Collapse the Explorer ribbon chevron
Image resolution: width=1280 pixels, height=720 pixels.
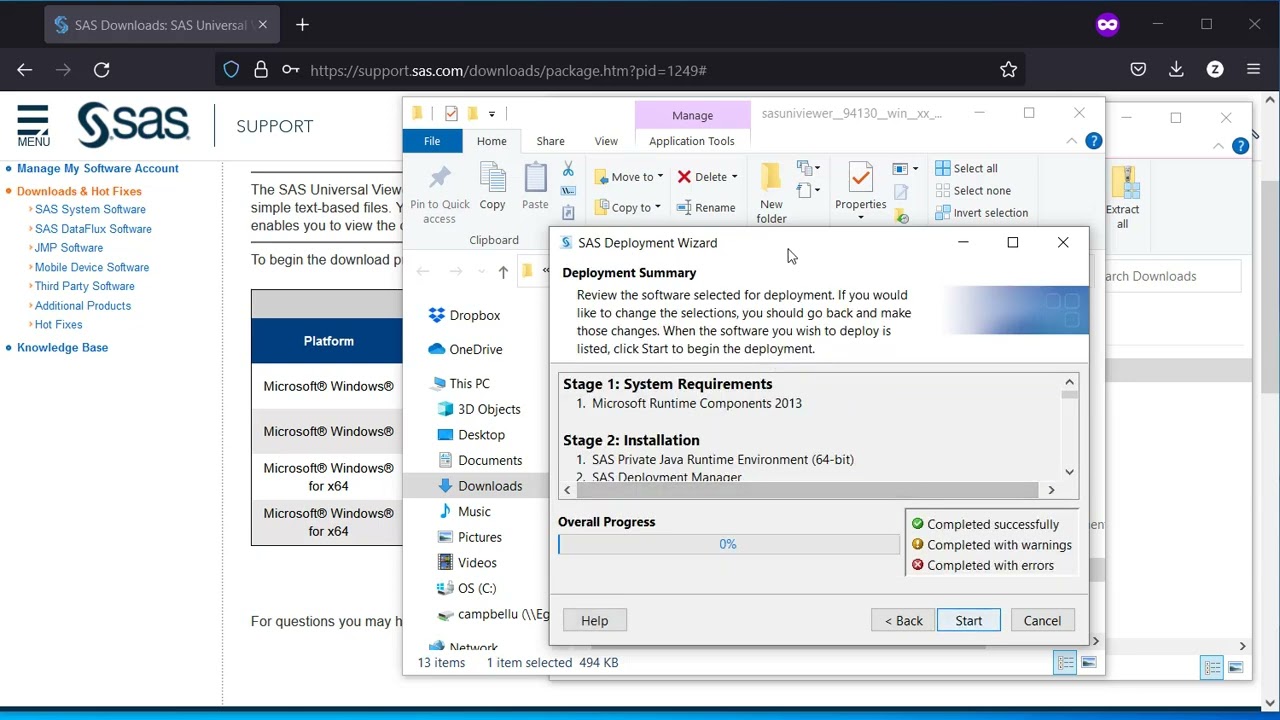point(1072,141)
